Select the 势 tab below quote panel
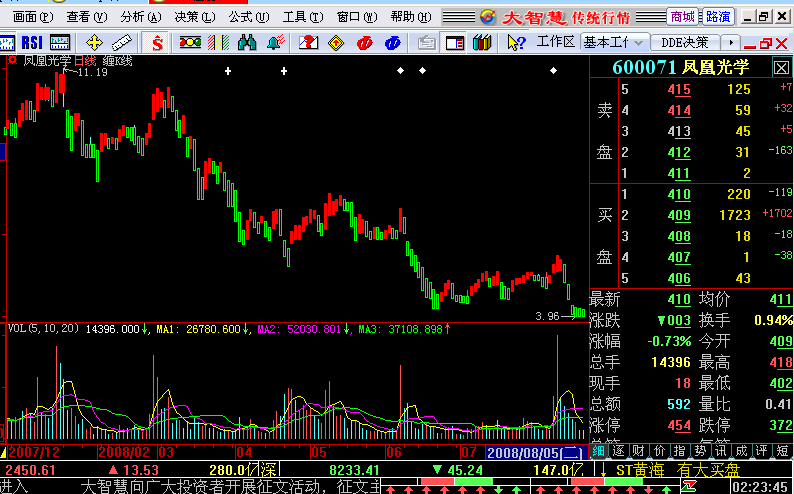Image resolution: width=794 pixels, height=494 pixels. [x=700, y=450]
